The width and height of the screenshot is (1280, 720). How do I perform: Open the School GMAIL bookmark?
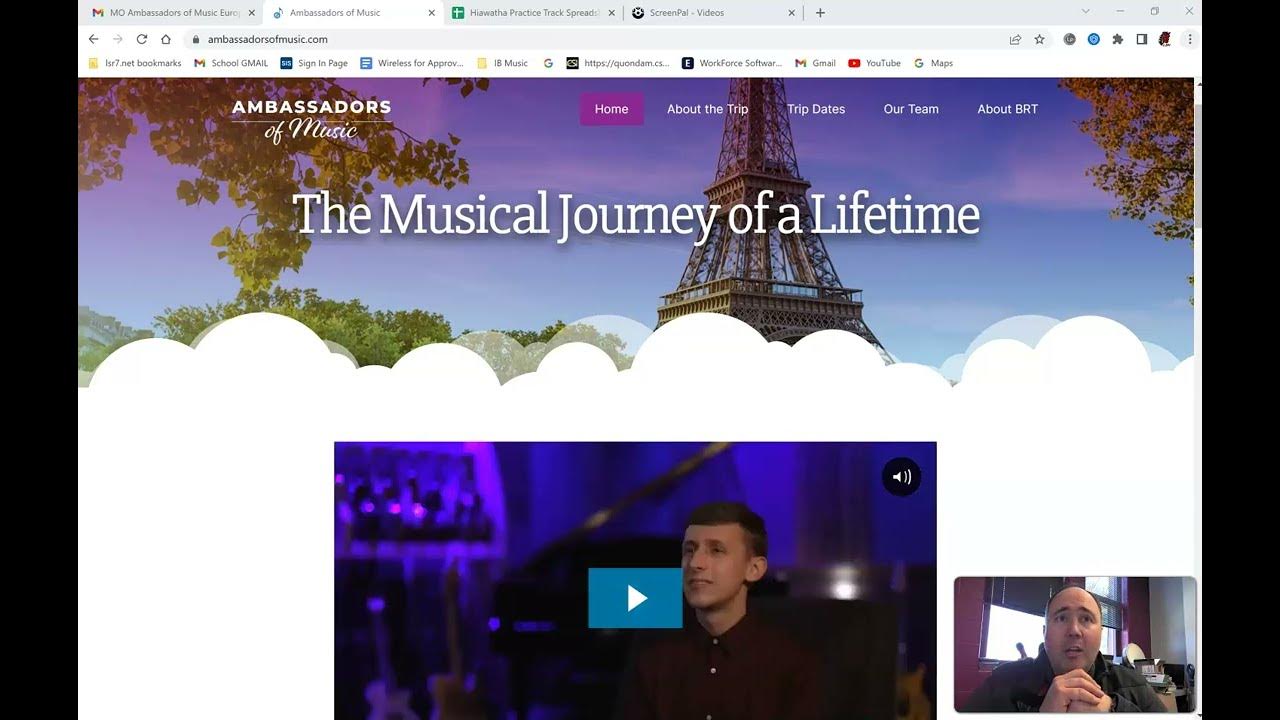[231, 63]
